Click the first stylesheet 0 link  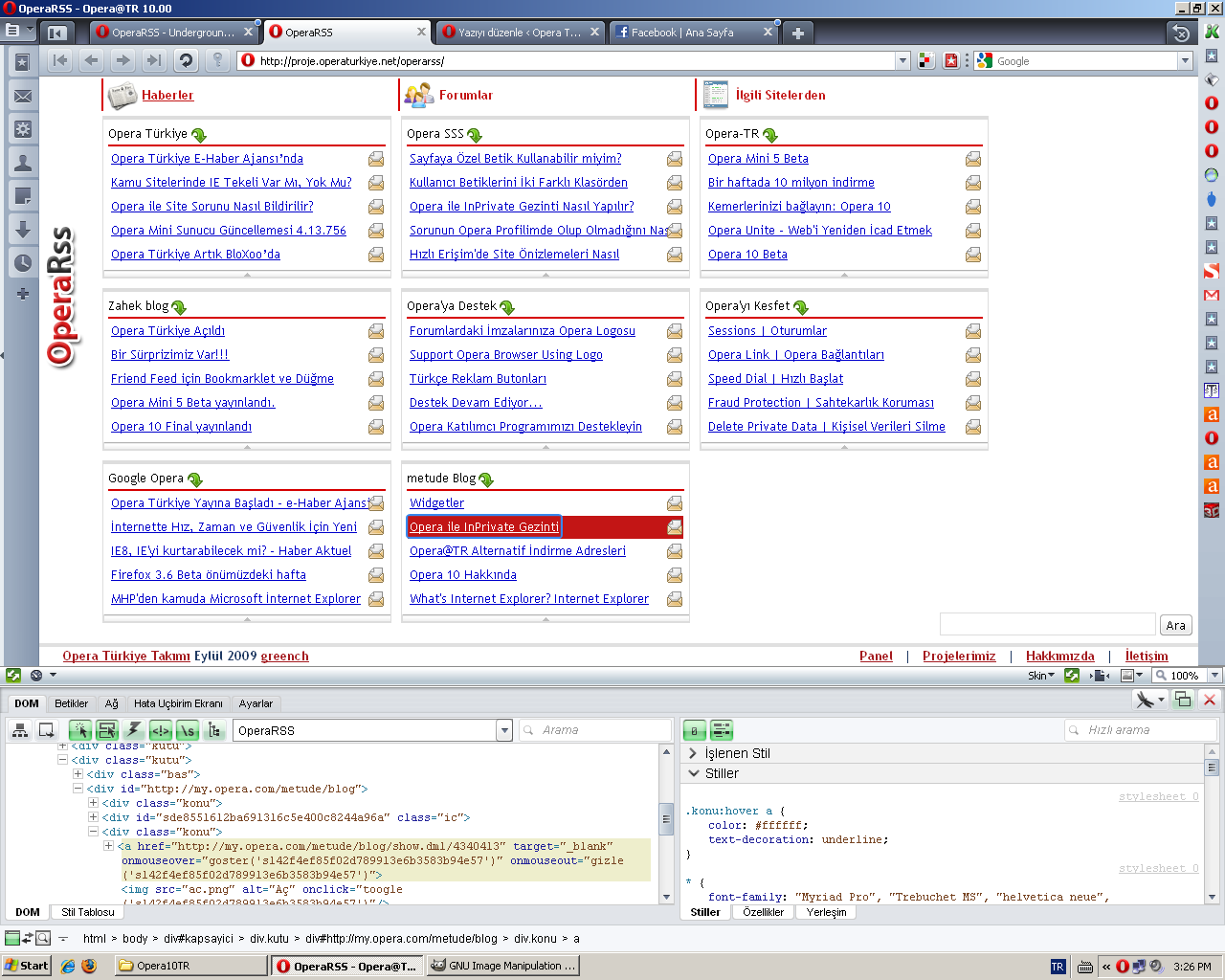[1158, 796]
